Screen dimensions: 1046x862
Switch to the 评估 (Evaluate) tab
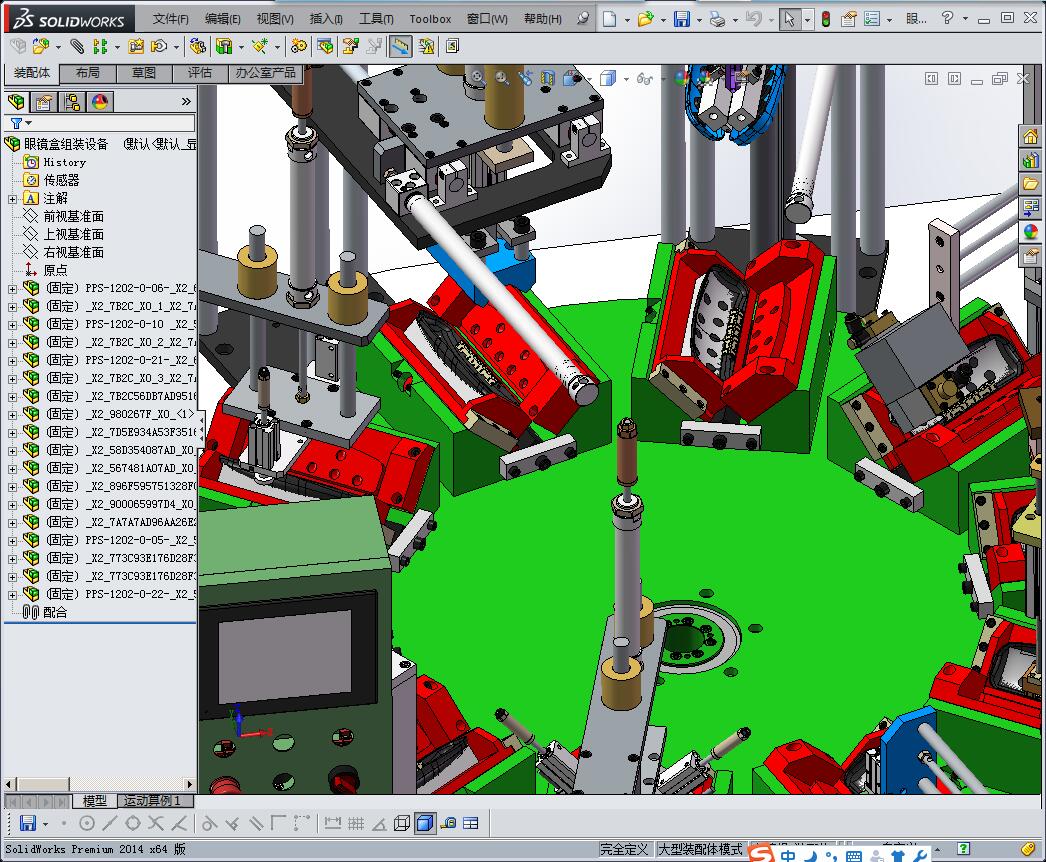200,73
